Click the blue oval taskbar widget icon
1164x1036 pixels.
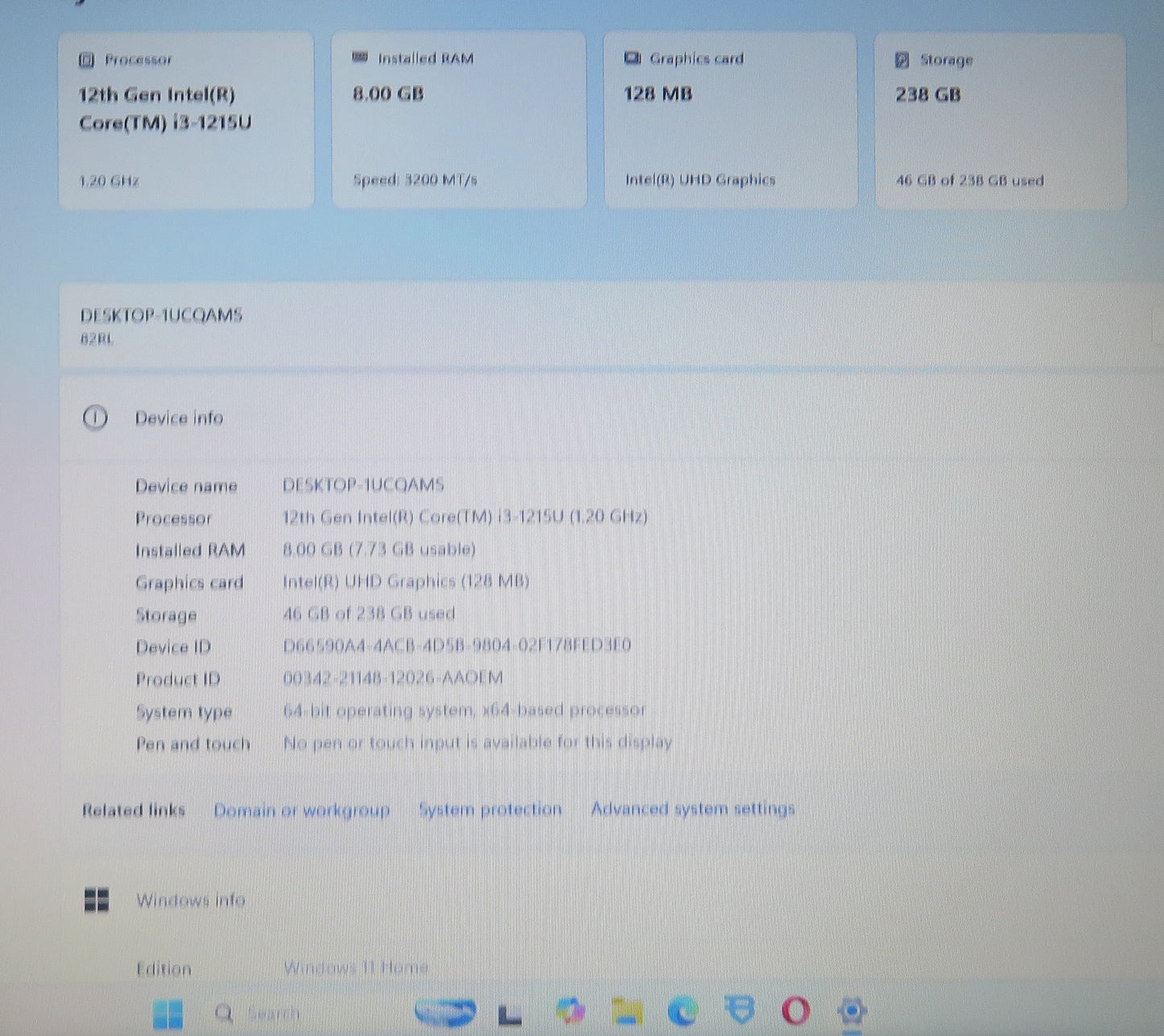[x=445, y=1012]
